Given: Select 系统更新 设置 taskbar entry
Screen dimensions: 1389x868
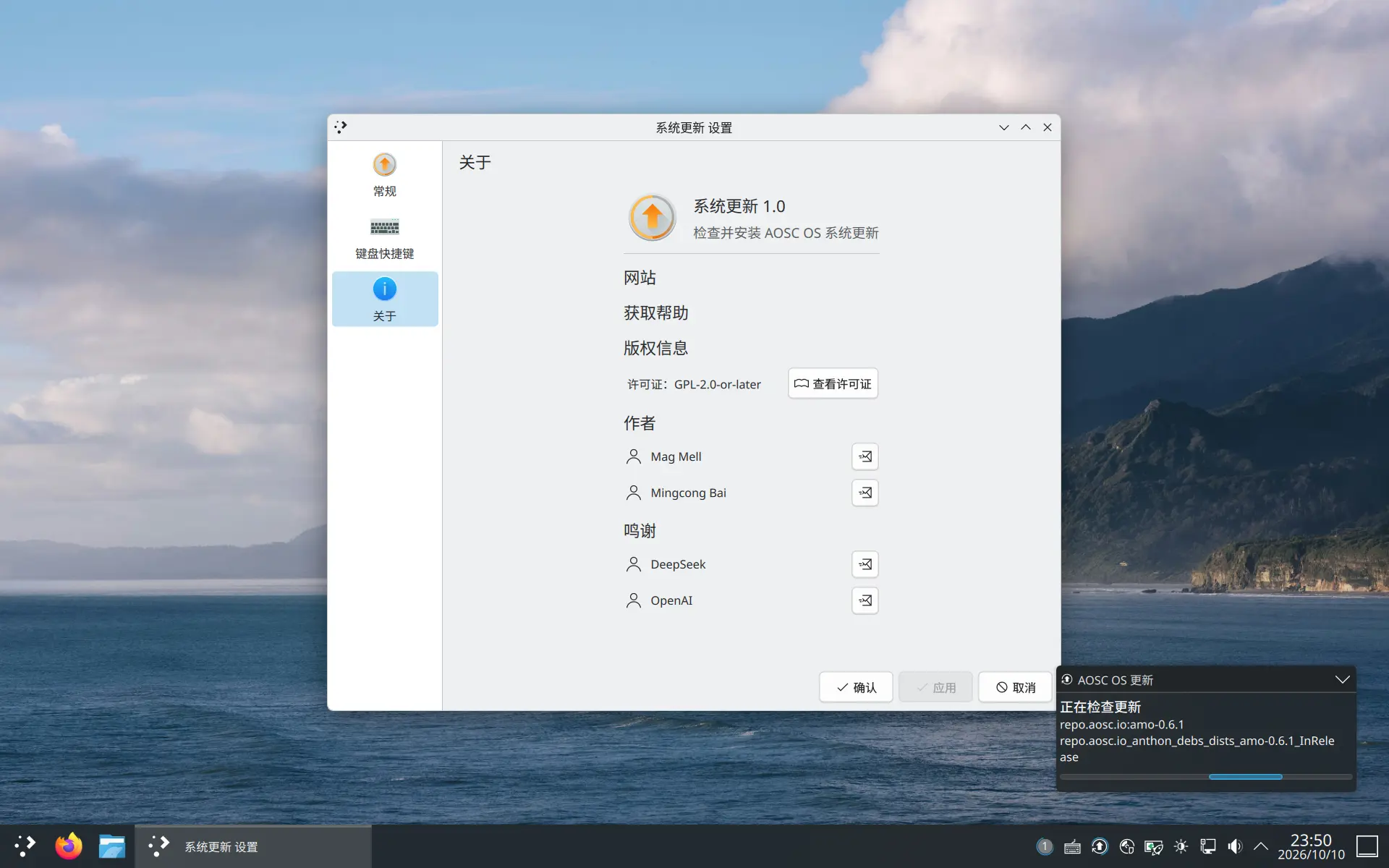Looking at the screenshot, I should click(253, 846).
